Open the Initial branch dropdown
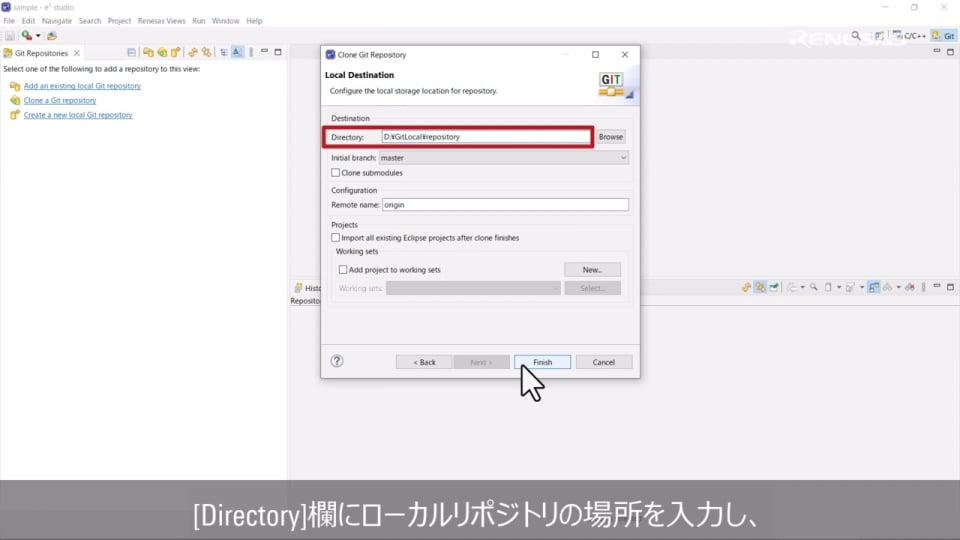 coord(503,158)
